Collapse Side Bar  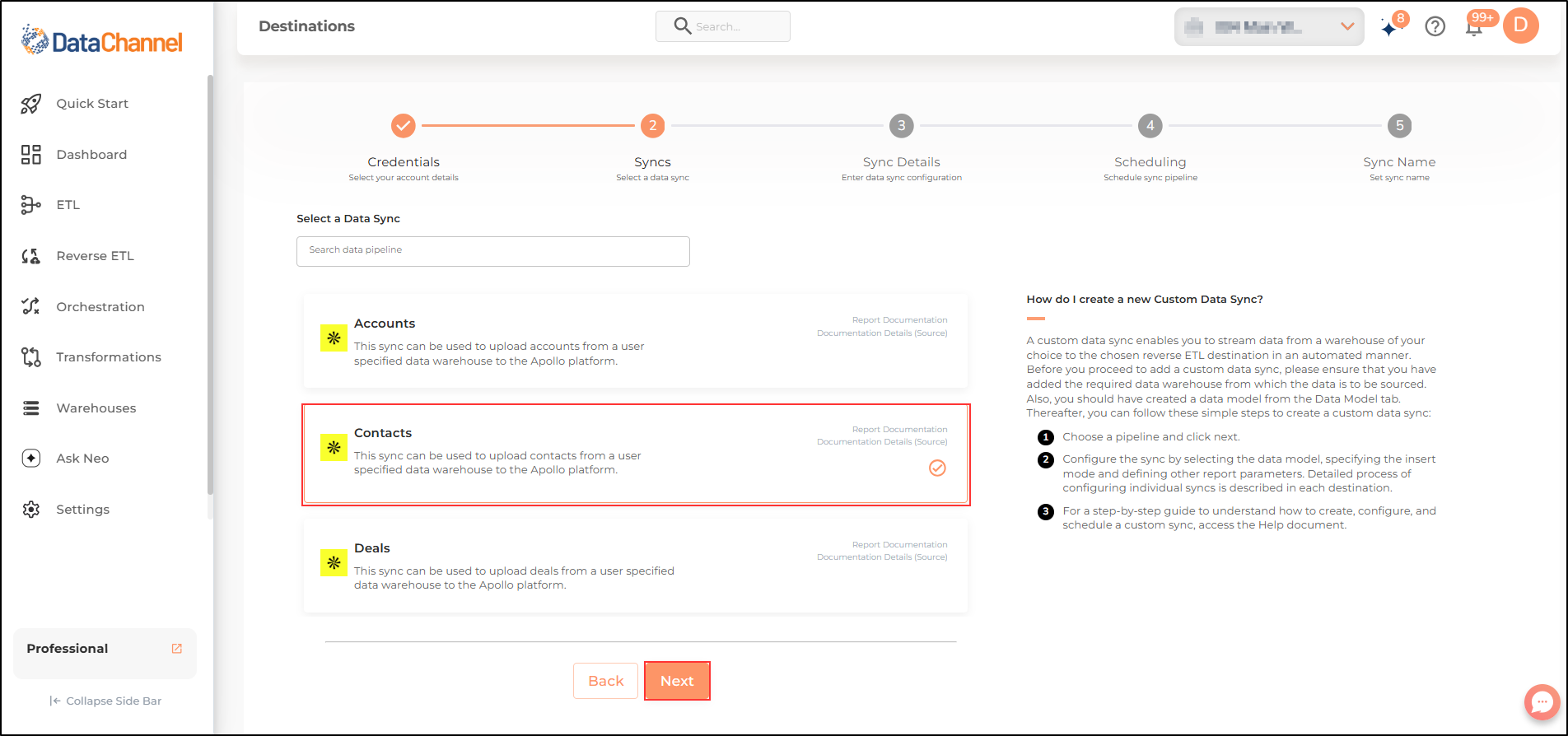pyautogui.click(x=105, y=701)
